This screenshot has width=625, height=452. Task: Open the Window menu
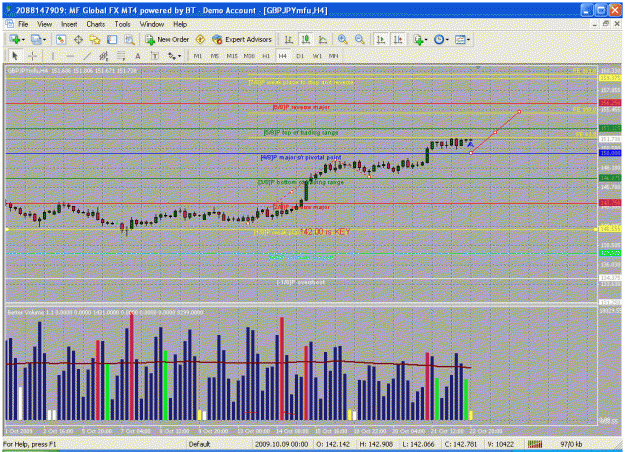tap(151, 24)
